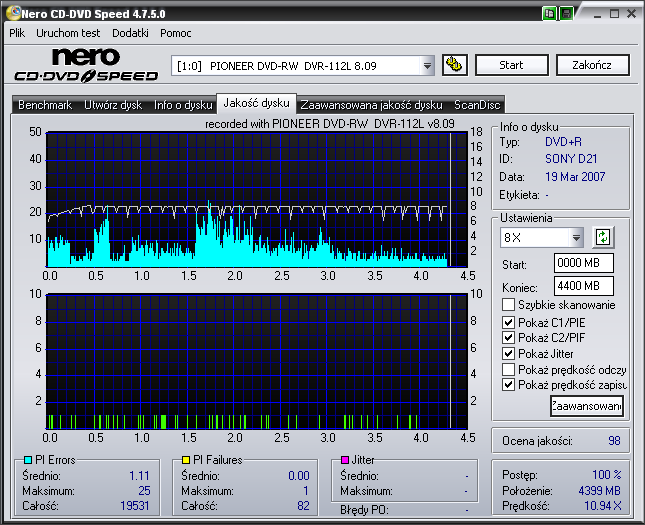Click the date 19 Mar 2007

[575, 177]
